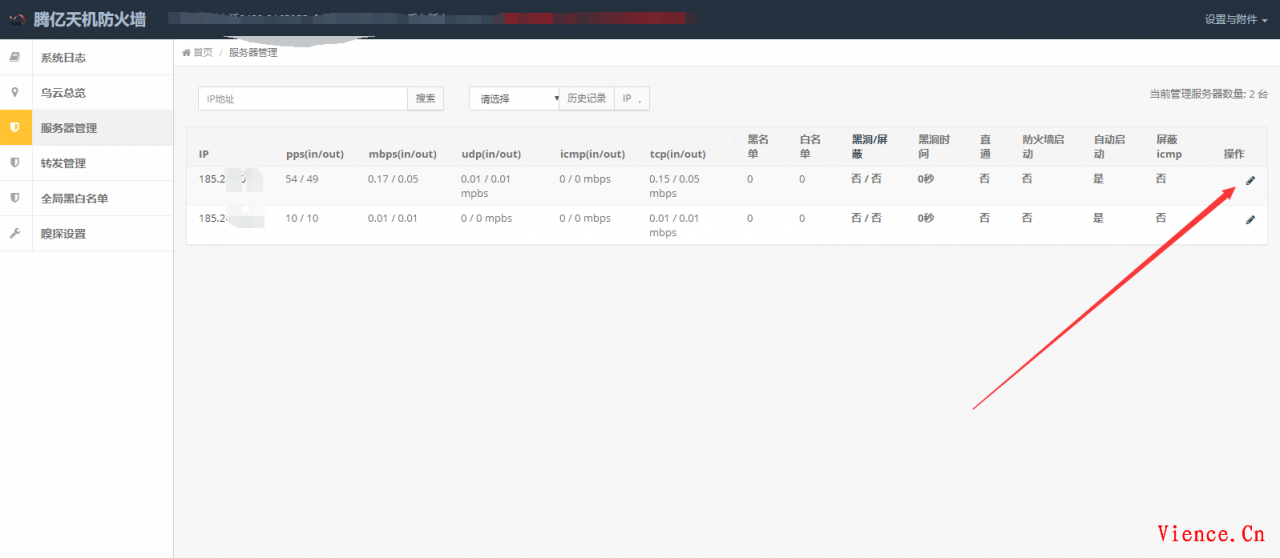Viewport: 1280px width, 558px height.
Task: Open 嗅探设置 from the sidebar
Action: tap(62, 233)
